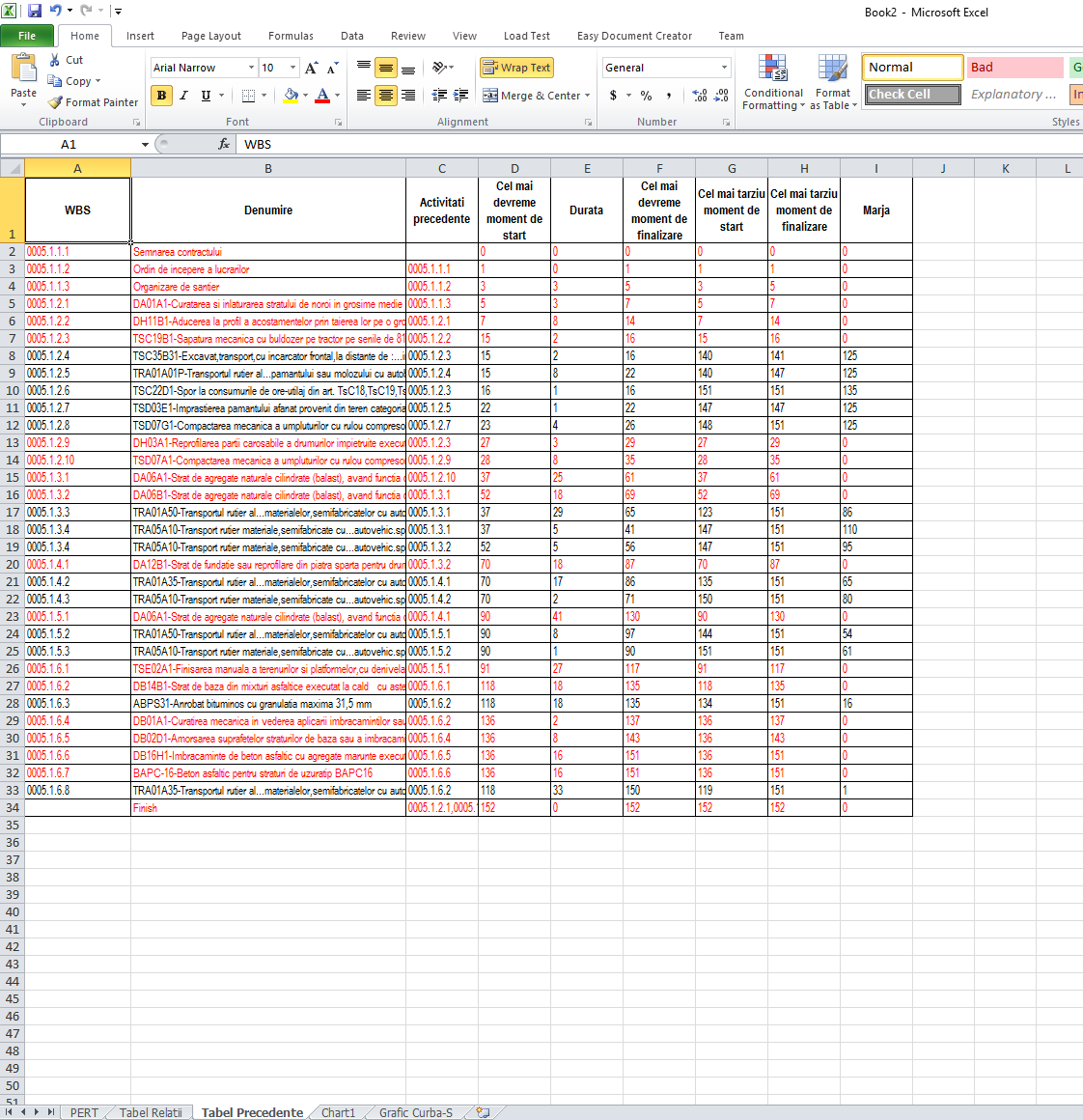Cut the selection with the scissors icon

54,60
